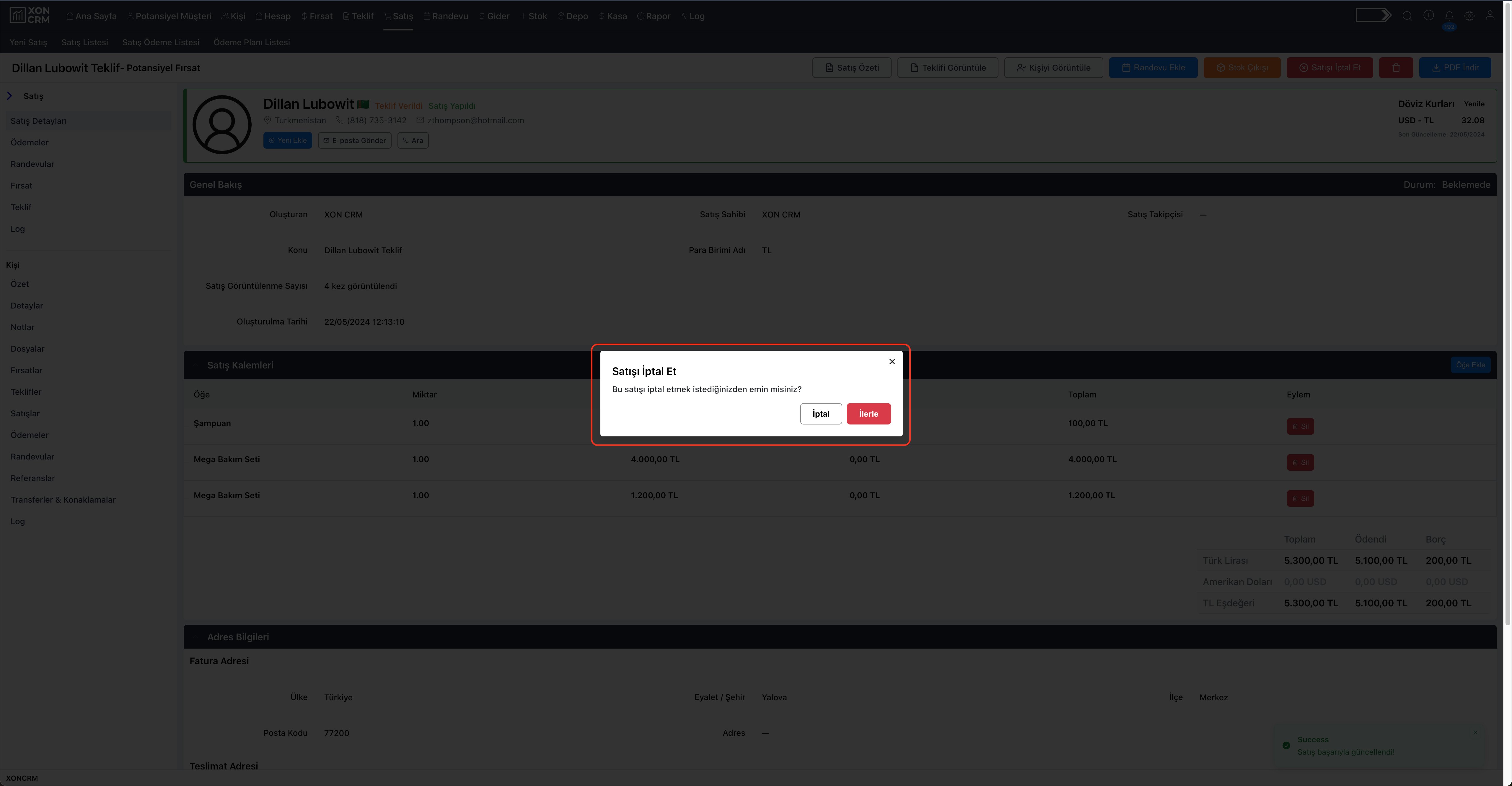Click the Turkmenistan flag icon

click(363, 104)
